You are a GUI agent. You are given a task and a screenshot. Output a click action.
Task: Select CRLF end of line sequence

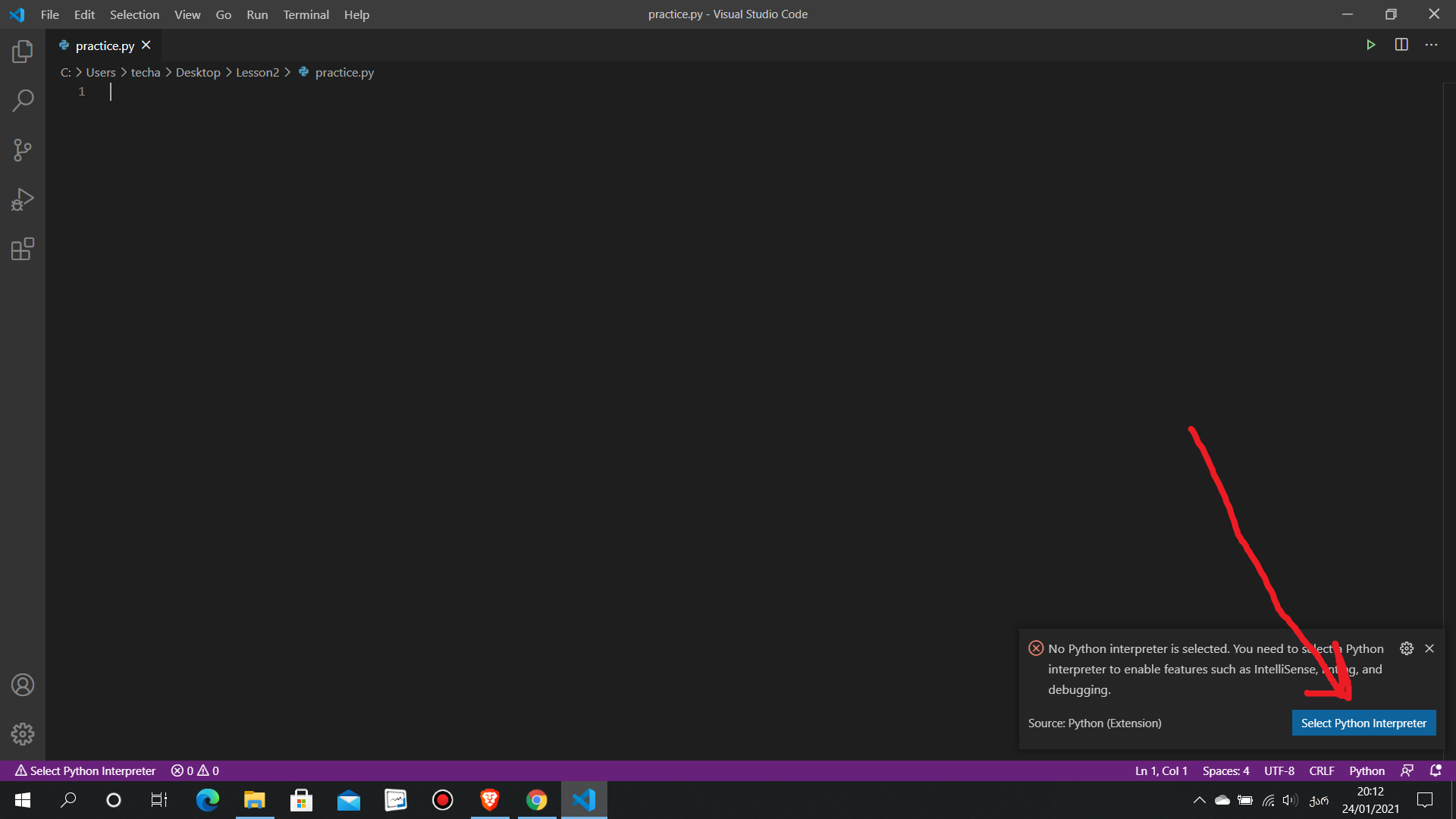pyautogui.click(x=1321, y=770)
